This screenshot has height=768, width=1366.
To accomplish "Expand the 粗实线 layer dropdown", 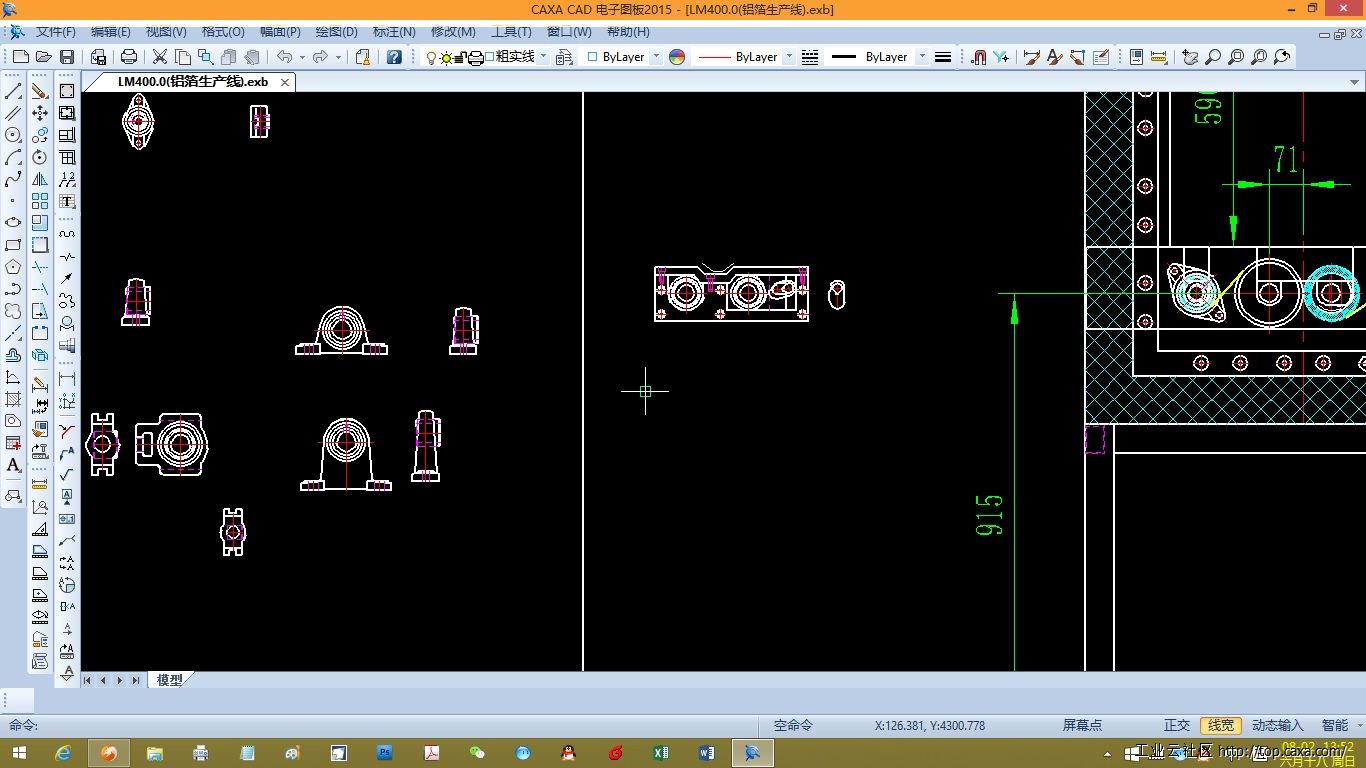I will (544, 57).
